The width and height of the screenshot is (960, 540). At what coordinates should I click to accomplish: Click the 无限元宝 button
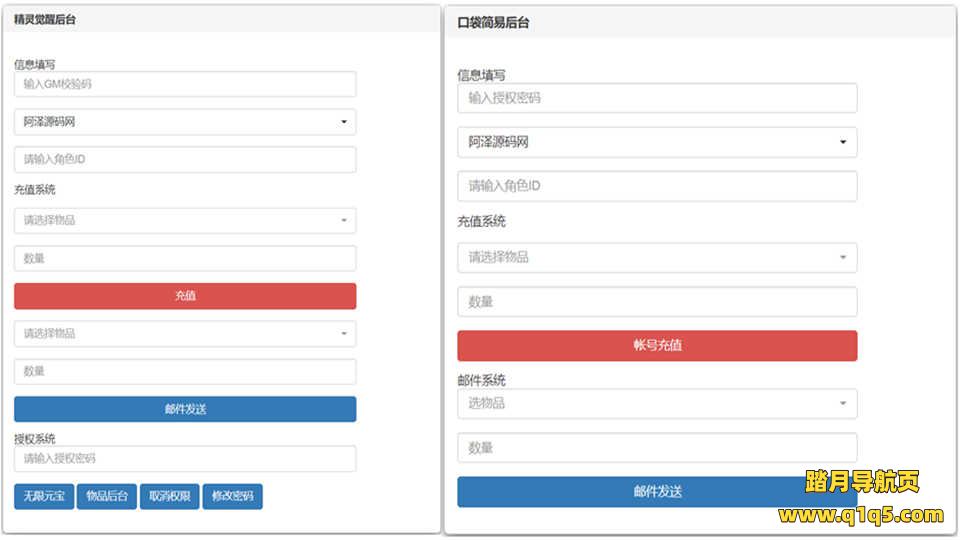pyautogui.click(x=44, y=497)
